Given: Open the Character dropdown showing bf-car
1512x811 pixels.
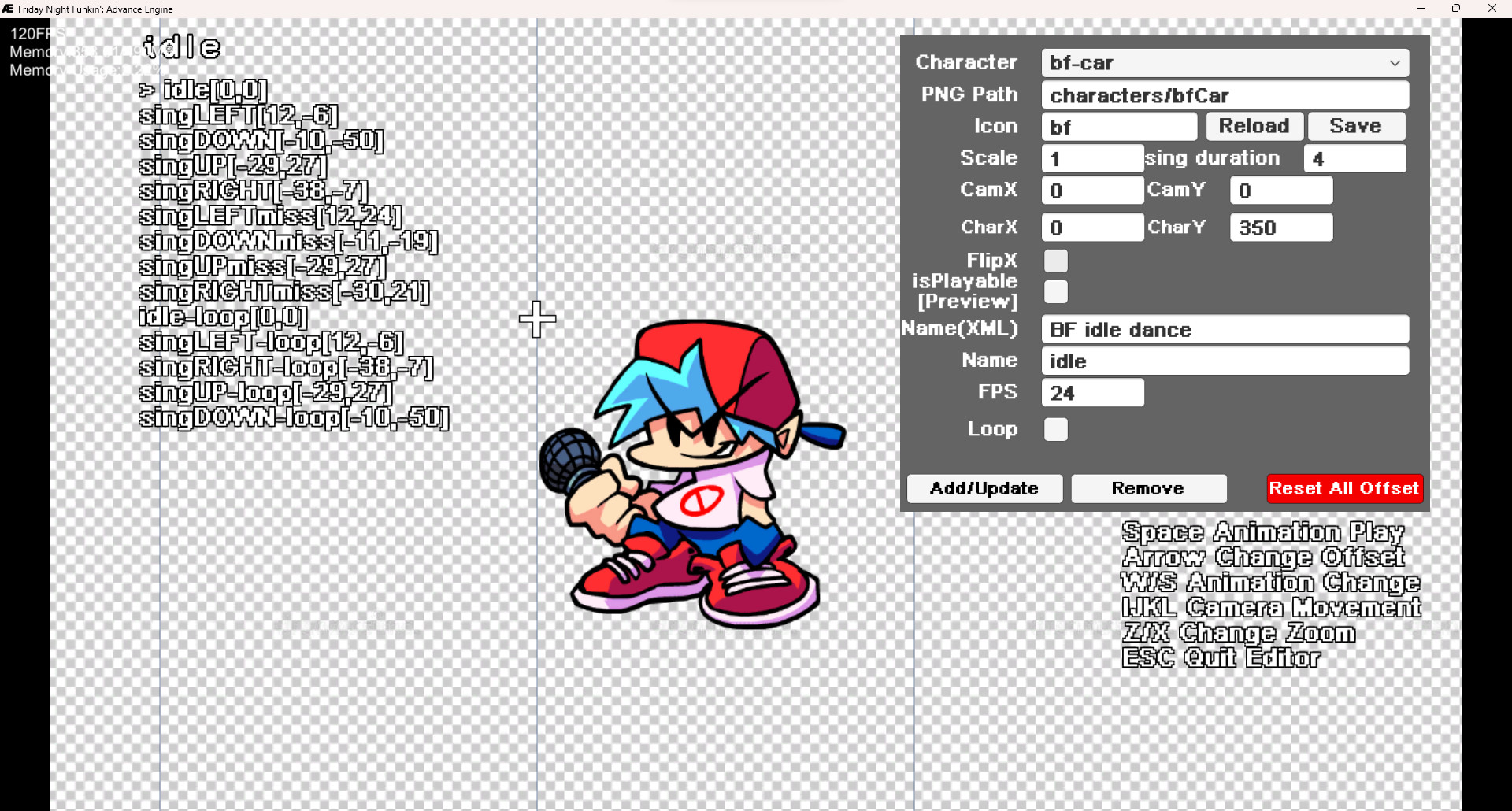Looking at the screenshot, I should tap(1225, 63).
